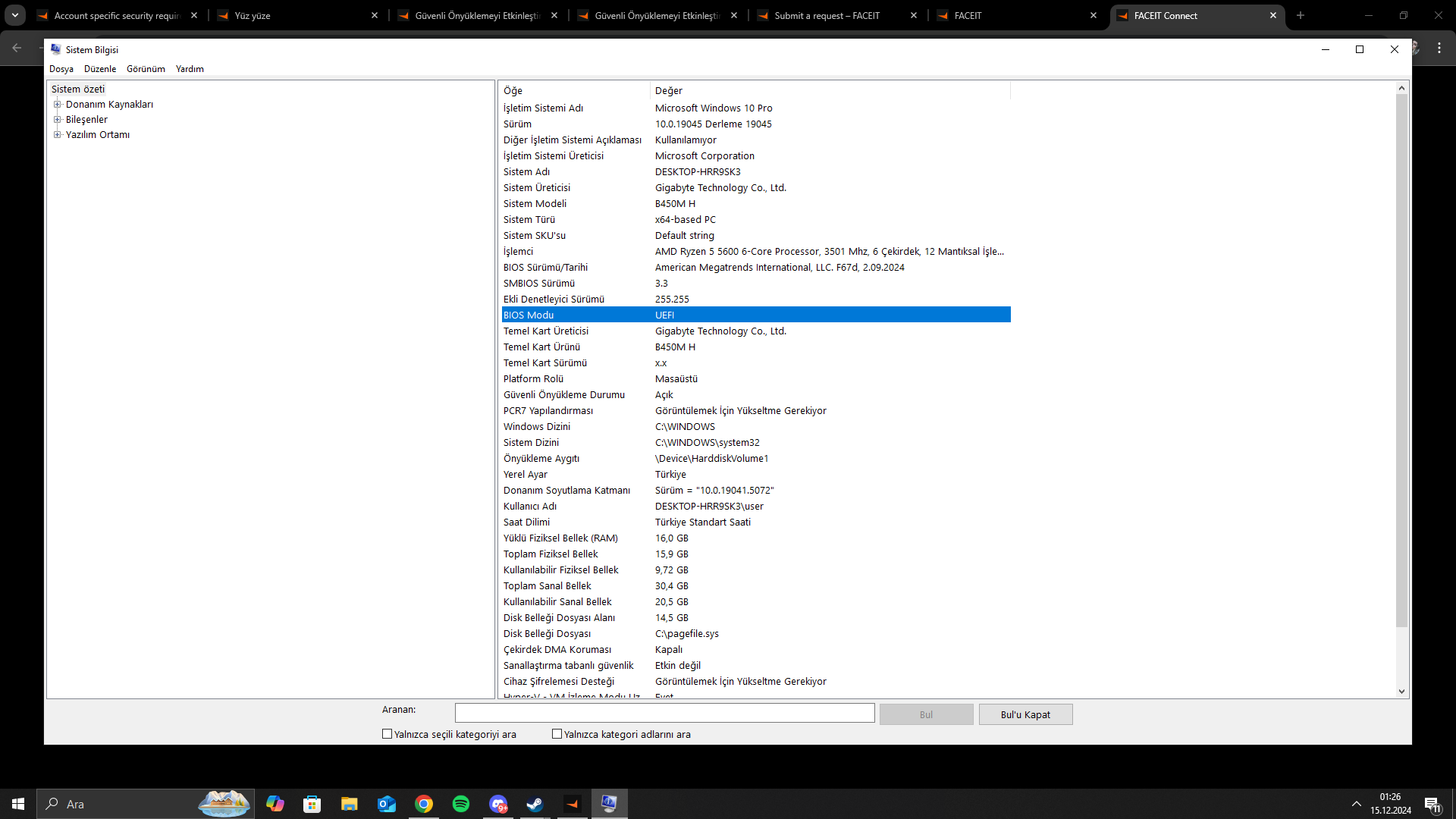Expand the Donanım Kaynakları tree node
1456x819 pixels.
(x=57, y=105)
